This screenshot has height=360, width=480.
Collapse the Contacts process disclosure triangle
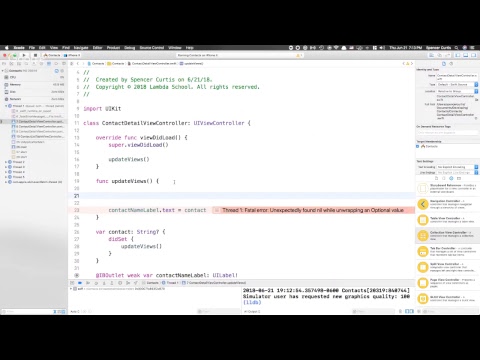3,71
